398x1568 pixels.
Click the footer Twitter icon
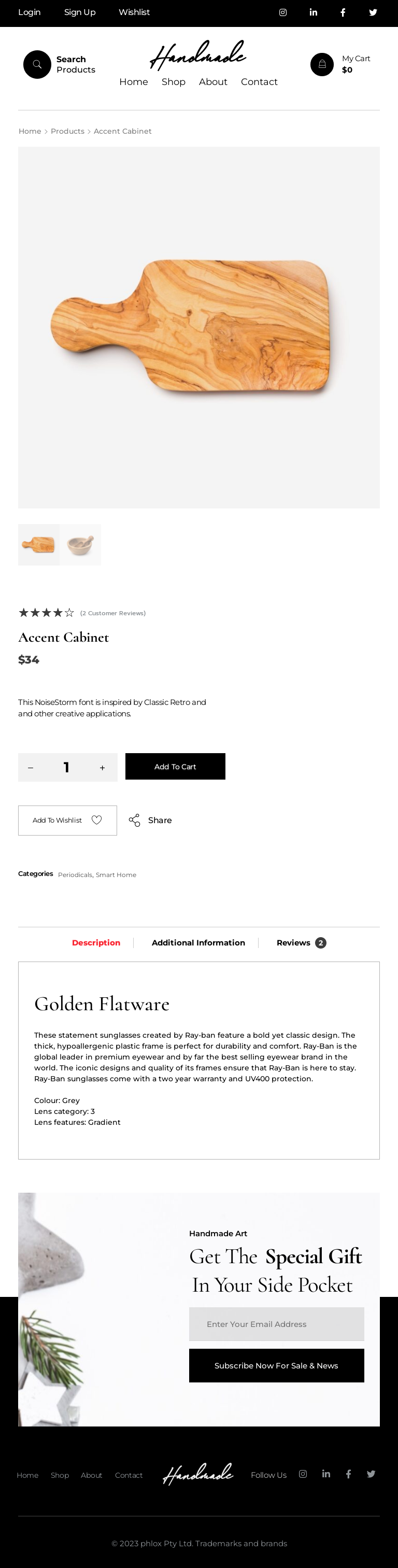[x=371, y=1474]
